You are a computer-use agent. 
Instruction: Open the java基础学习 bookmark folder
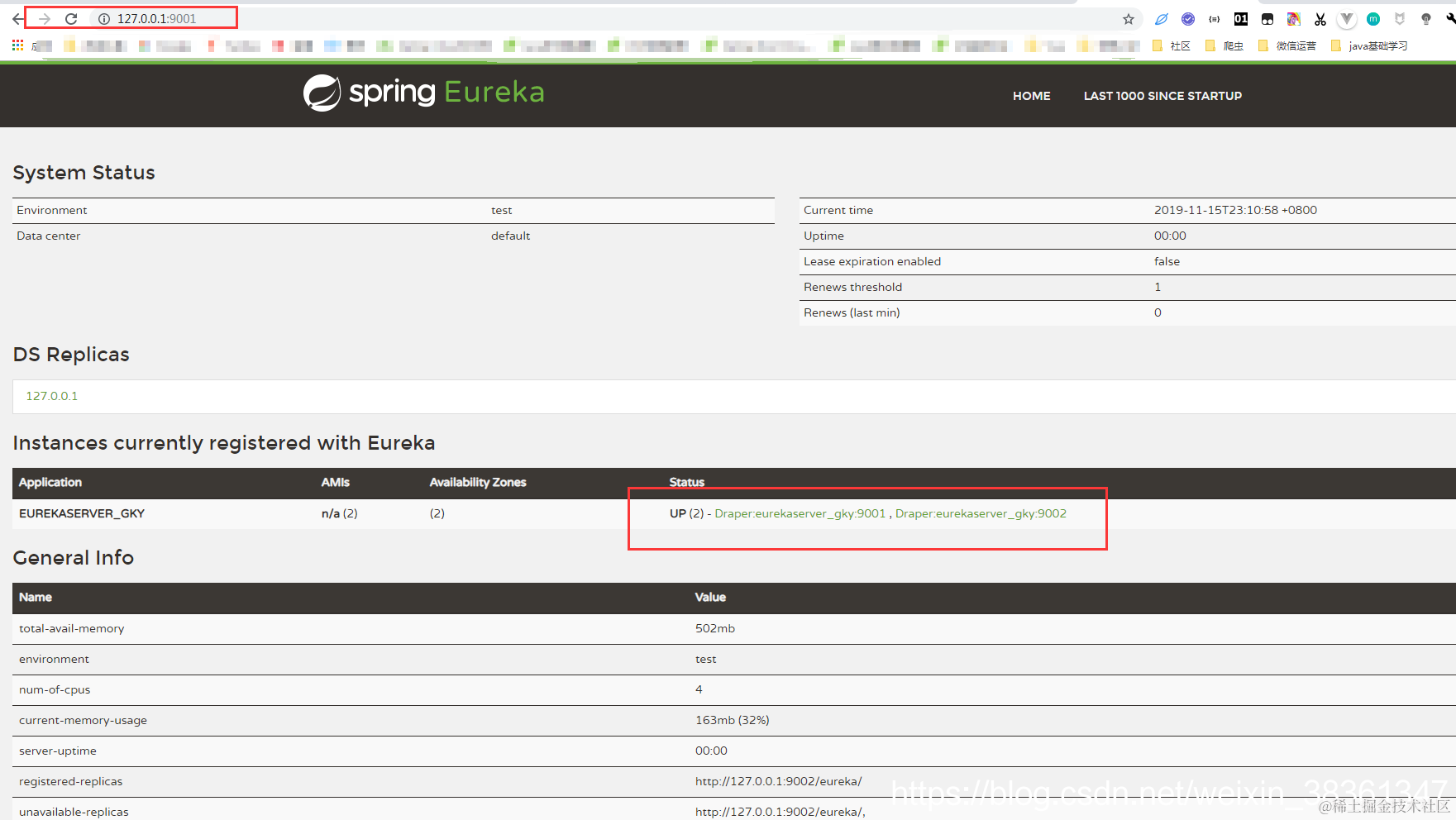coord(1369,46)
